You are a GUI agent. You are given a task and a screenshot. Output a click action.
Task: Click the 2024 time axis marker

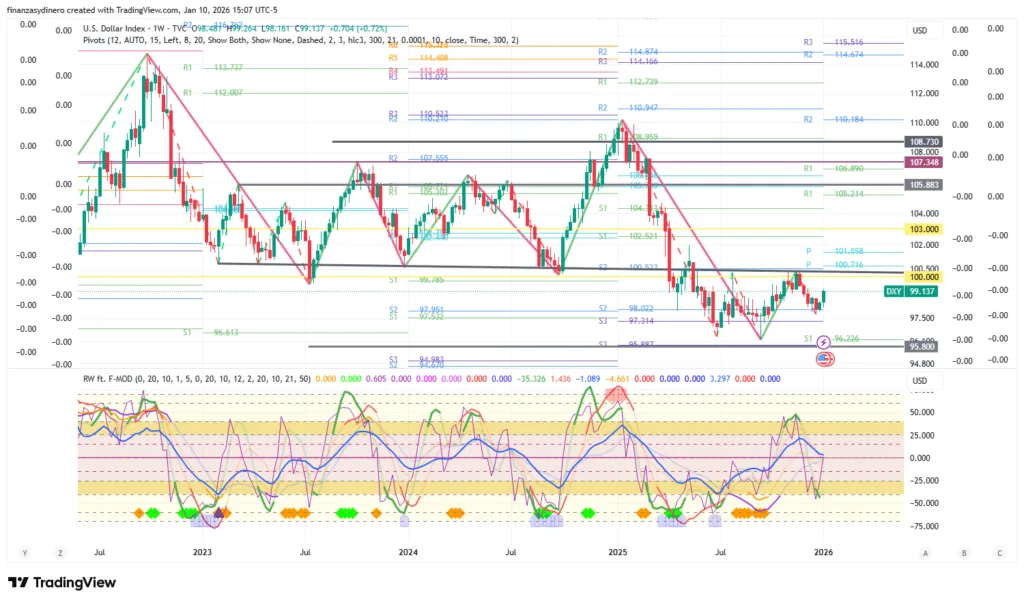[x=408, y=551]
